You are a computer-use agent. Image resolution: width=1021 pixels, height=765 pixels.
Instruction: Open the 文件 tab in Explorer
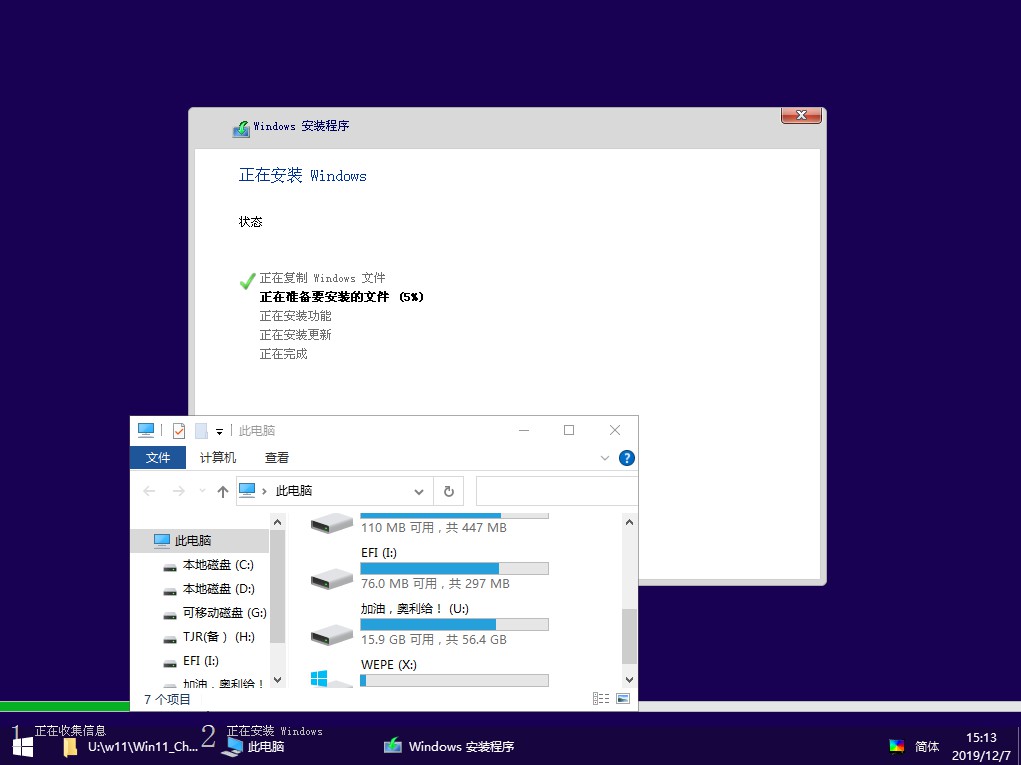pyautogui.click(x=158, y=458)
